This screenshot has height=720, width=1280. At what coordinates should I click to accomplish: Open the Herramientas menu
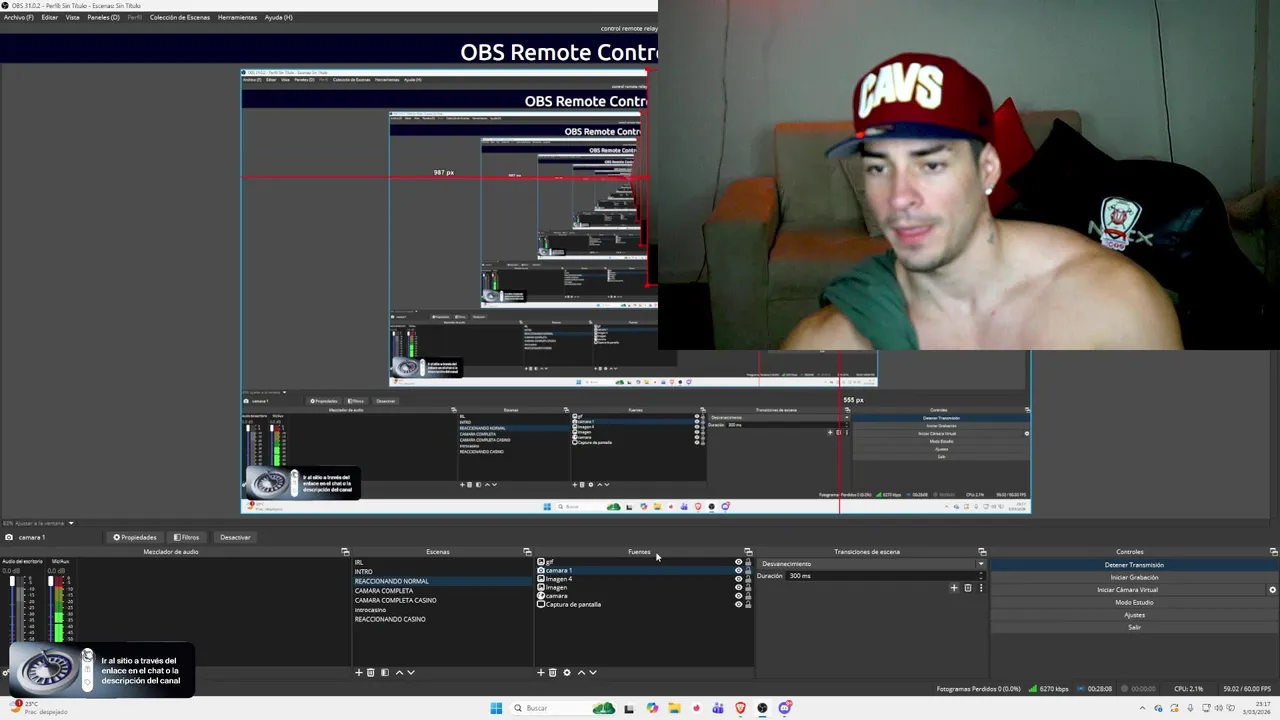(x=237, y=17)
